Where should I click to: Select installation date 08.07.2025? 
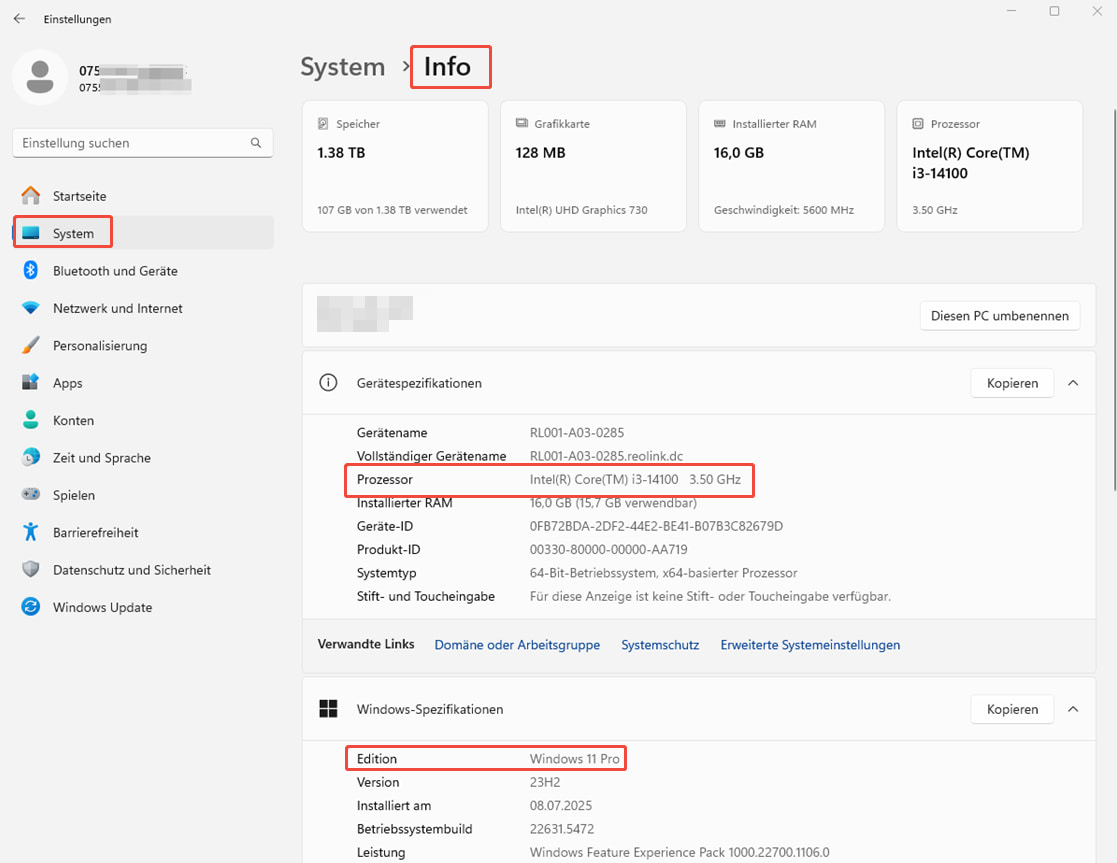pos(561,806)
